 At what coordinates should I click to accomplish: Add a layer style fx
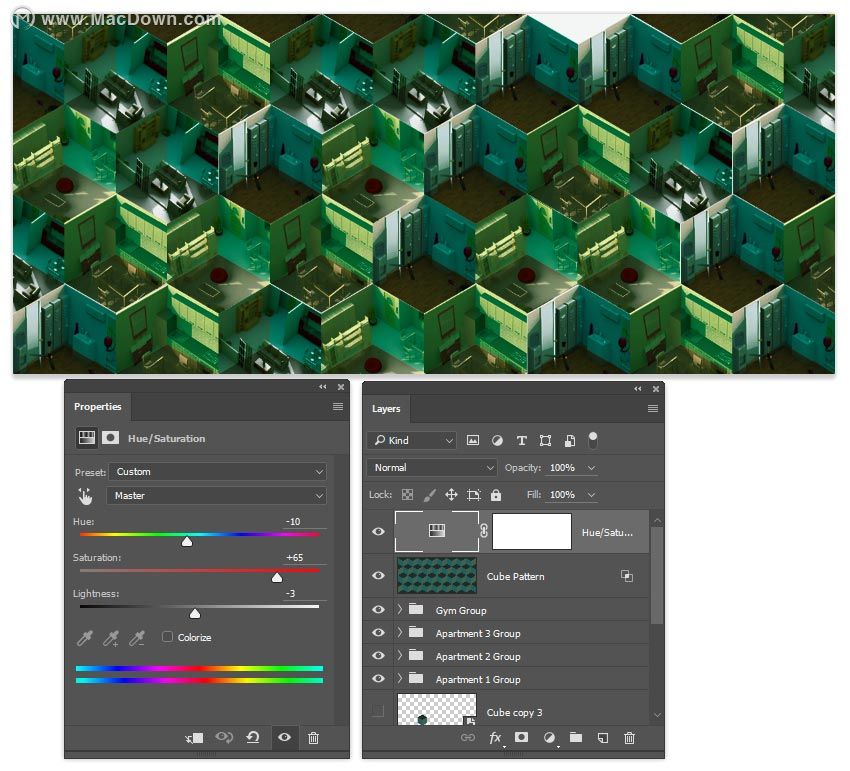495,738
